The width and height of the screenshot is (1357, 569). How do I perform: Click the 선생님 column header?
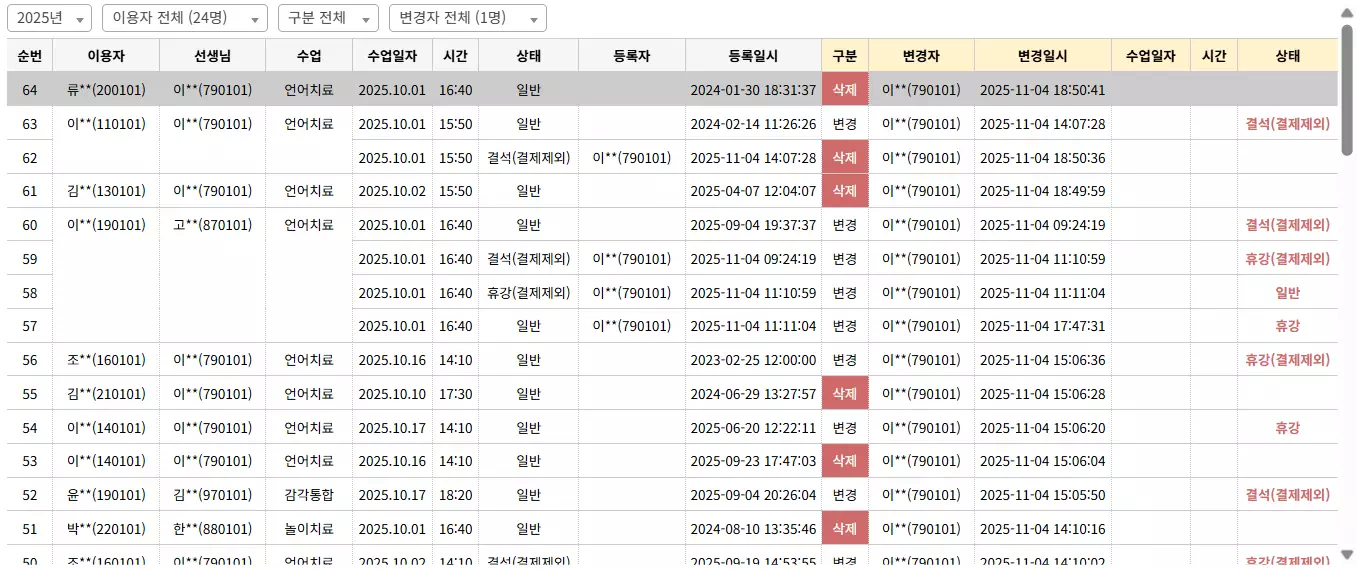click(x=212, y=56)
